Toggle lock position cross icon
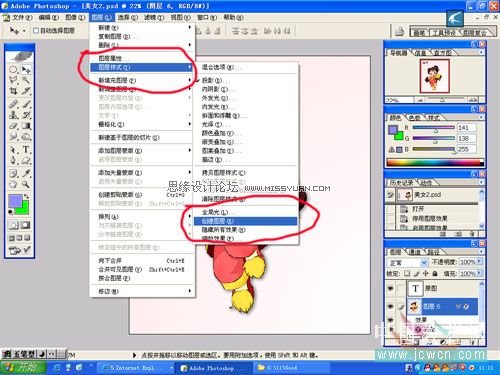 point(426,274)
